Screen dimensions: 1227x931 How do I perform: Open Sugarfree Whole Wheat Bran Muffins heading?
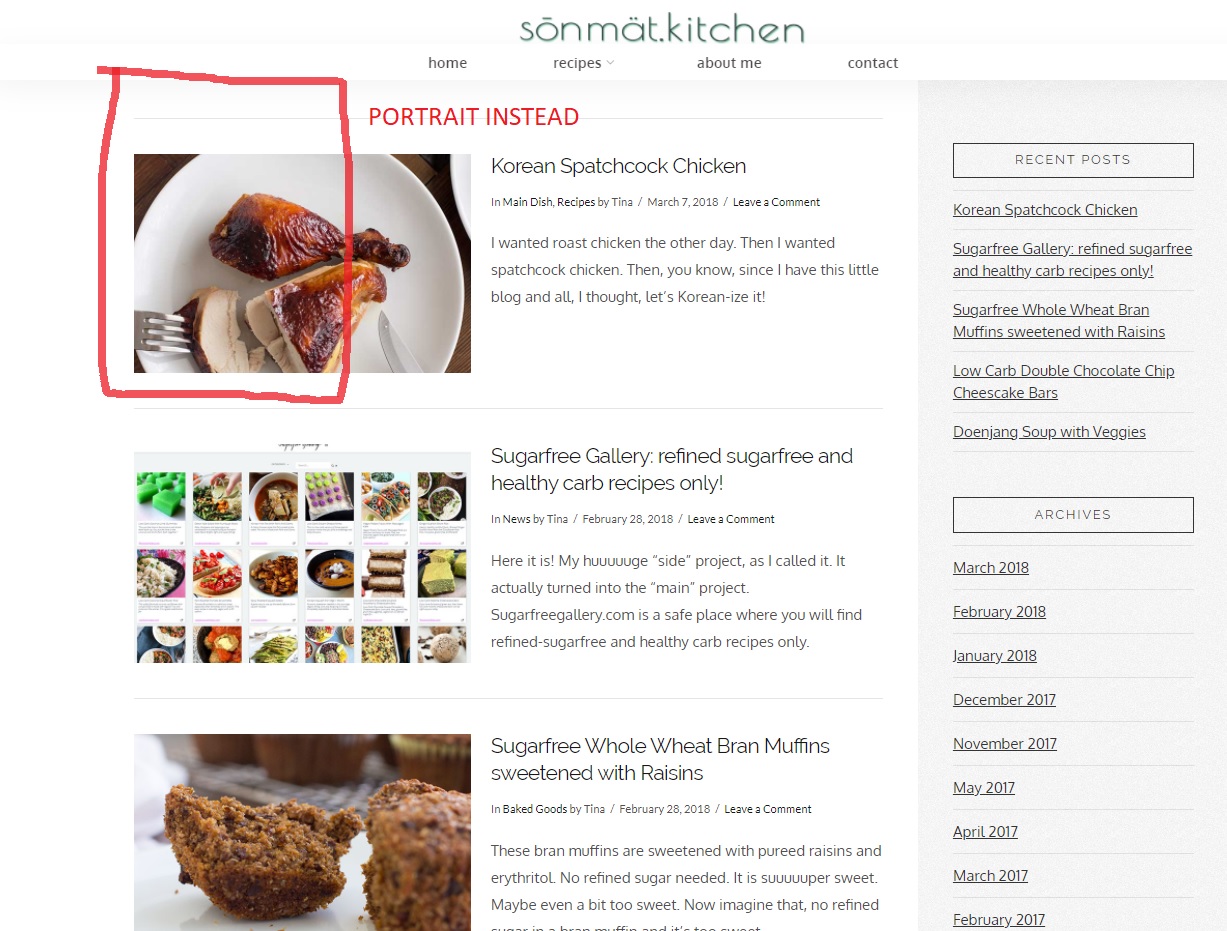[660, 759]
